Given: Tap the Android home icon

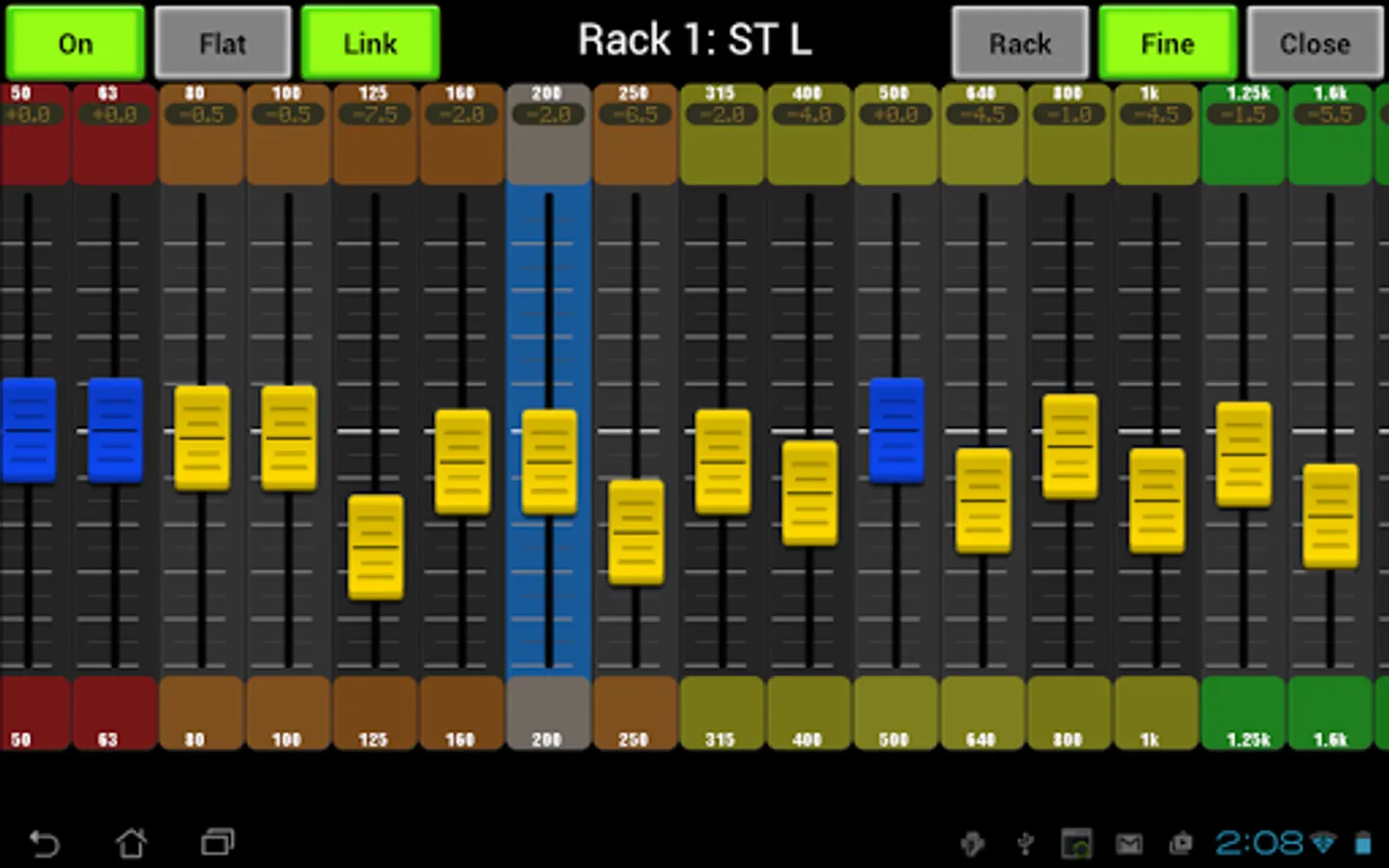Looking at the screenshot, I should [x=131, y=843].
